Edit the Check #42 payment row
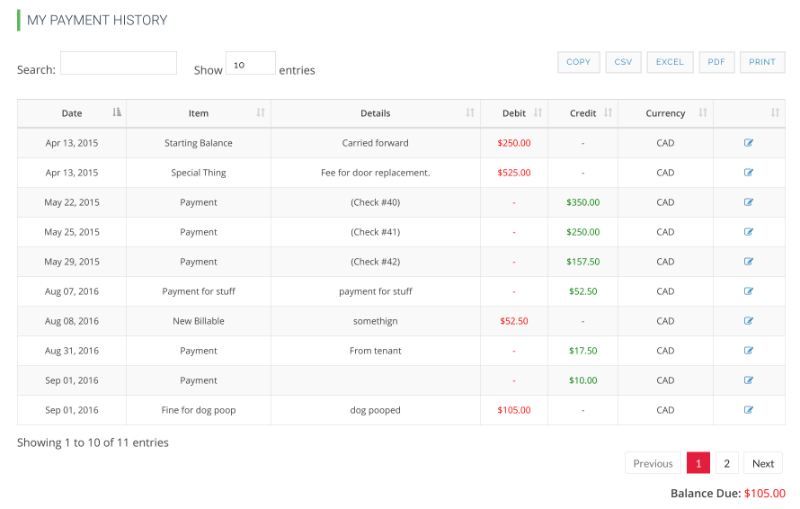 pos(748,262)
